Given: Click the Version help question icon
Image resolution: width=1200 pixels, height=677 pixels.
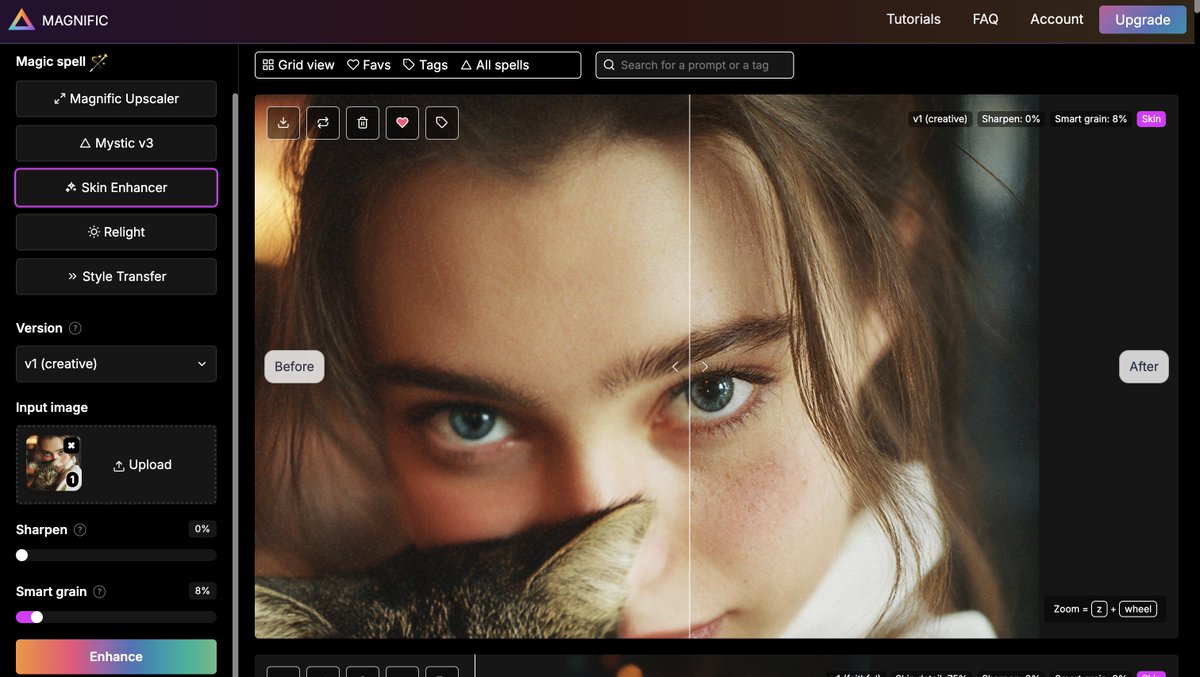Looking at the screenshot, I should pyautogui.click(x=75, y=328).
